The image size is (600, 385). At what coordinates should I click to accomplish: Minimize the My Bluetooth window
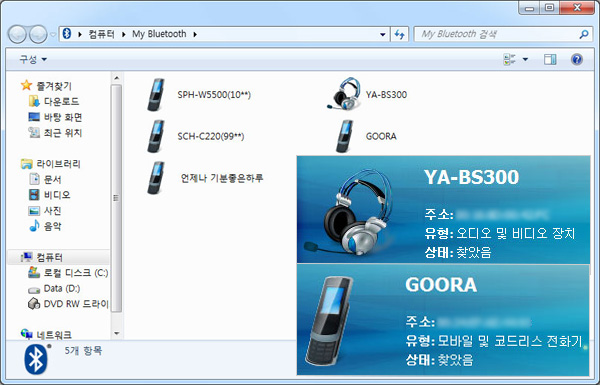529,8
